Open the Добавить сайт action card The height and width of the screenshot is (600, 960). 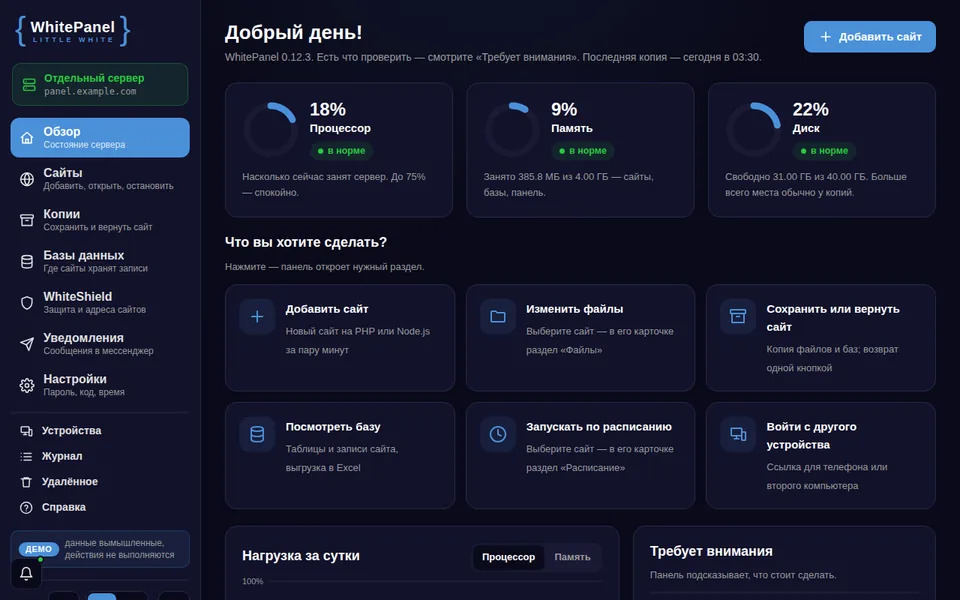click(x=340, y=338)
